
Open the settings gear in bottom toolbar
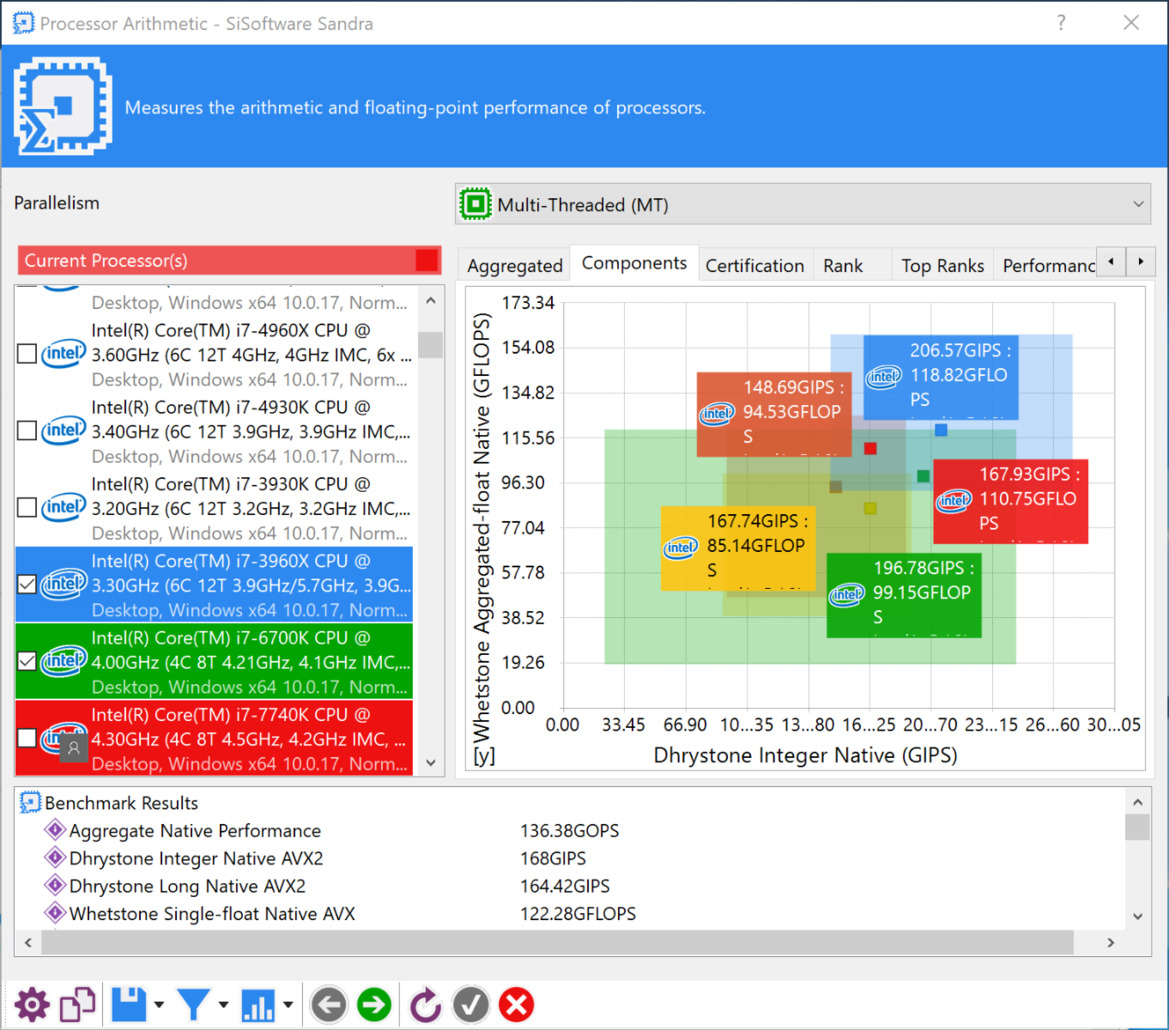[x=32, y=1005]
